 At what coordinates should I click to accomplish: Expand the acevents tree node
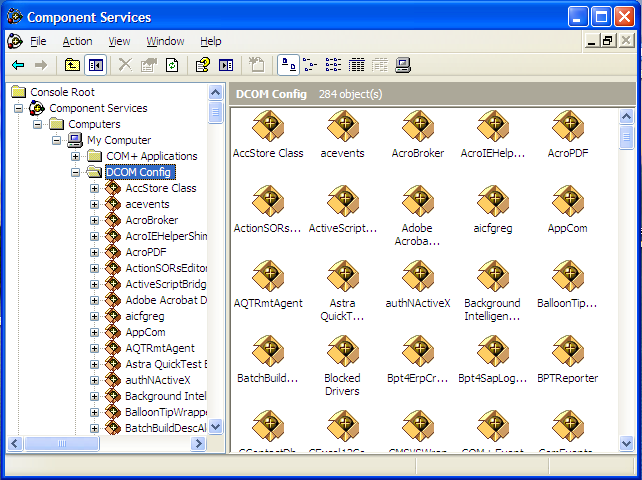[95, 204]
